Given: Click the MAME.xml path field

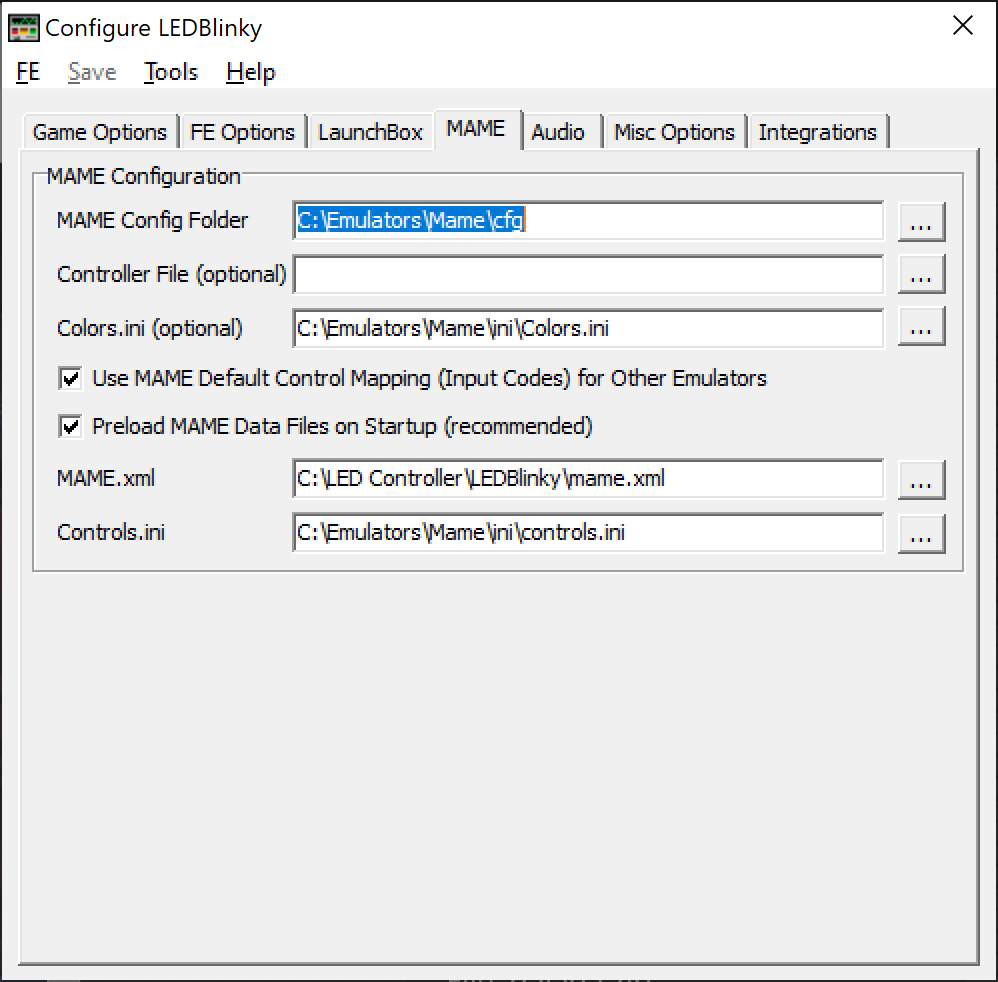Looking at the screenshot, I should coord(588,479).
